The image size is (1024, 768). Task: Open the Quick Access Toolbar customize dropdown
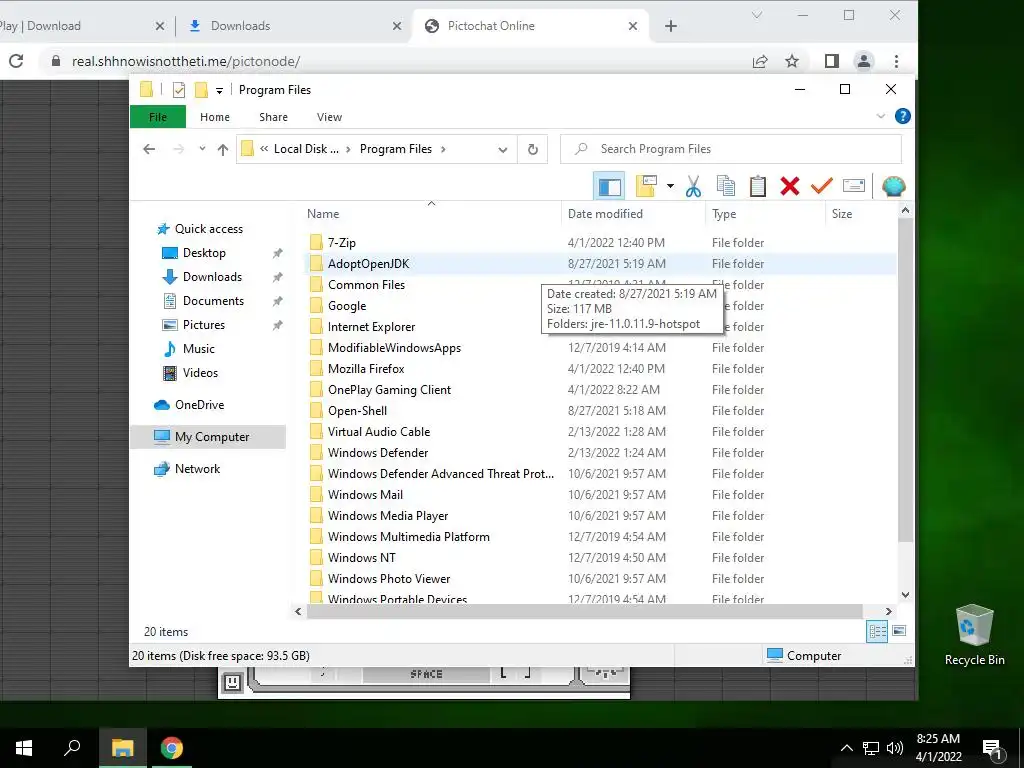tap(219, 91)
